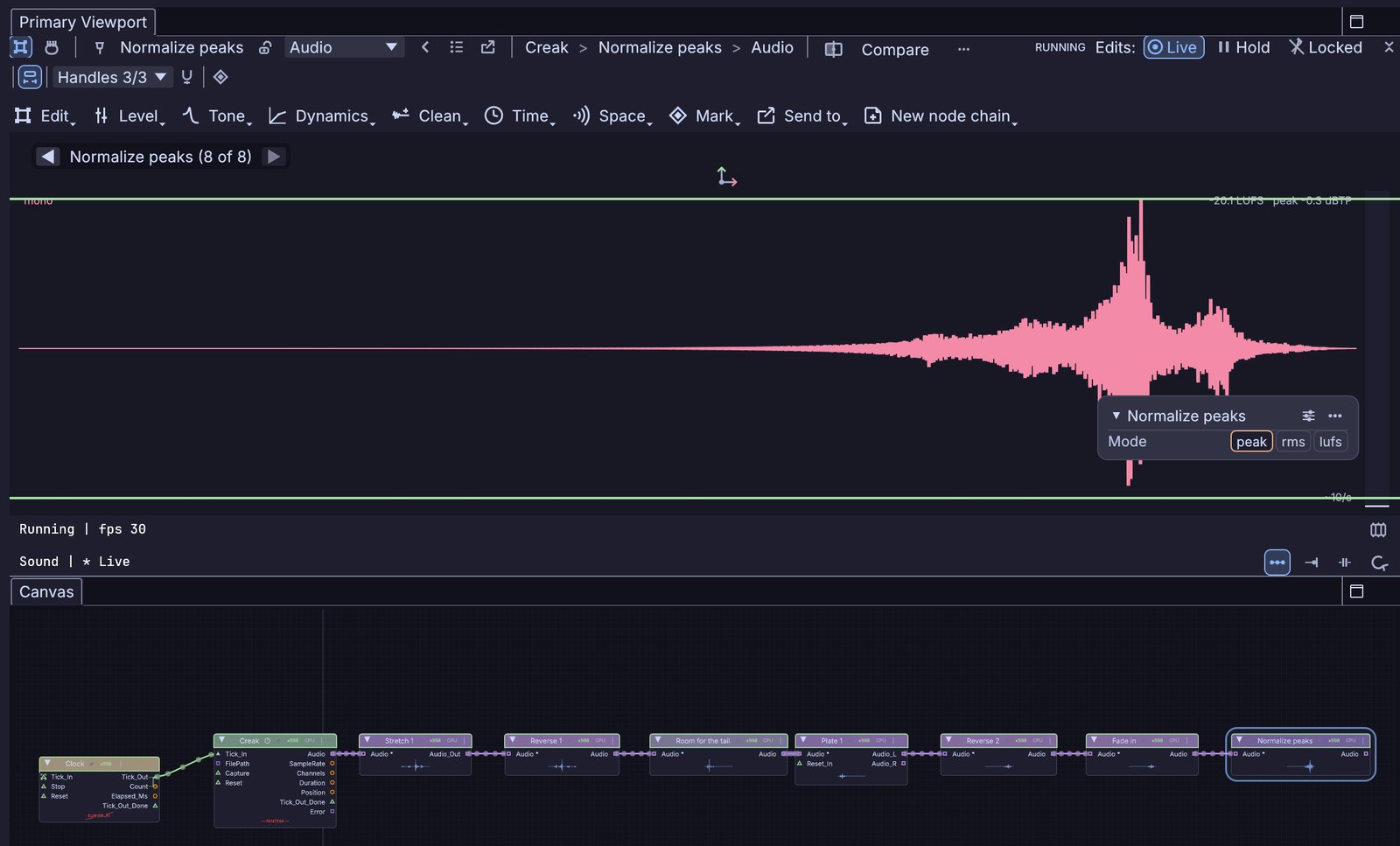Select the transform frame tool icon
This screenshot has width=1400, height=846.
tap(21, 47)
